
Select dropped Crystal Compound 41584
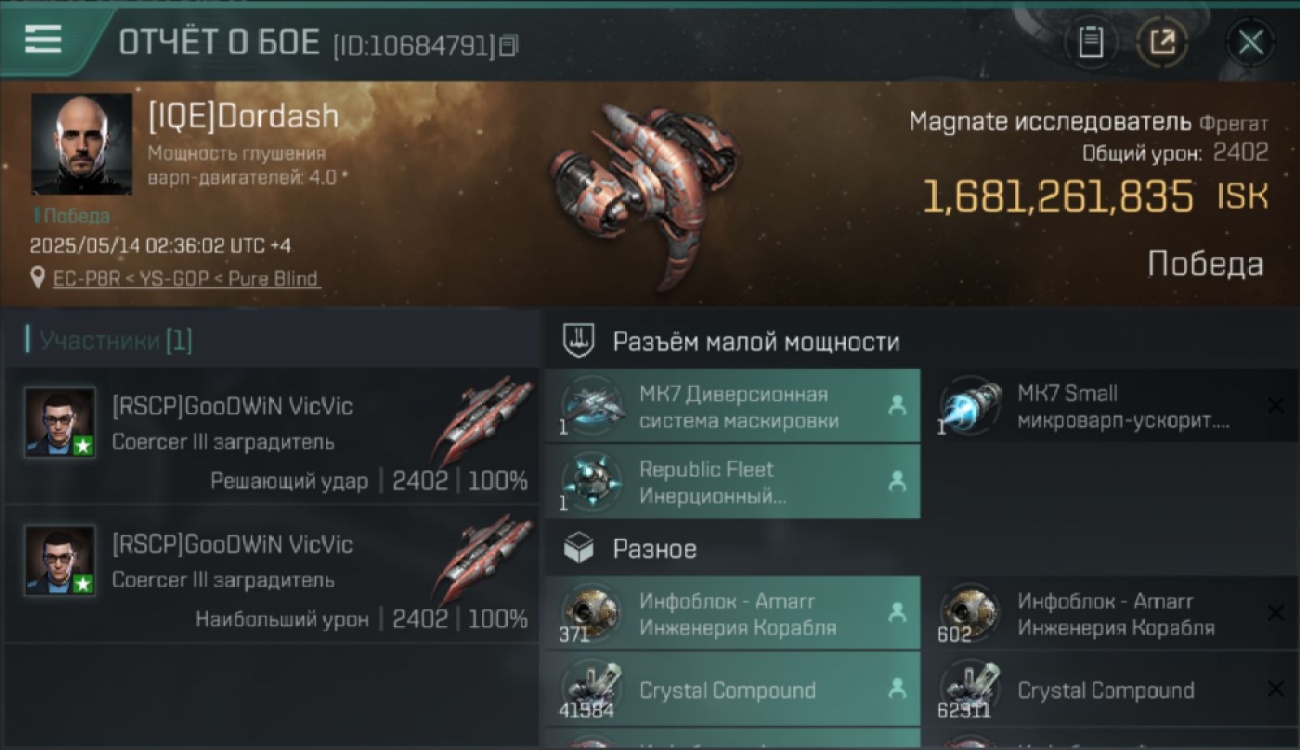point(732,689)
